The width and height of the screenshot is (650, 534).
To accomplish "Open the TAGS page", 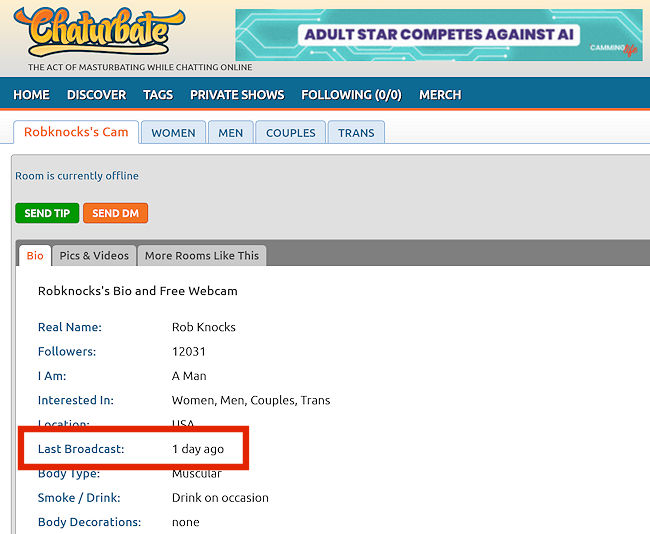I will coord(158,95).
